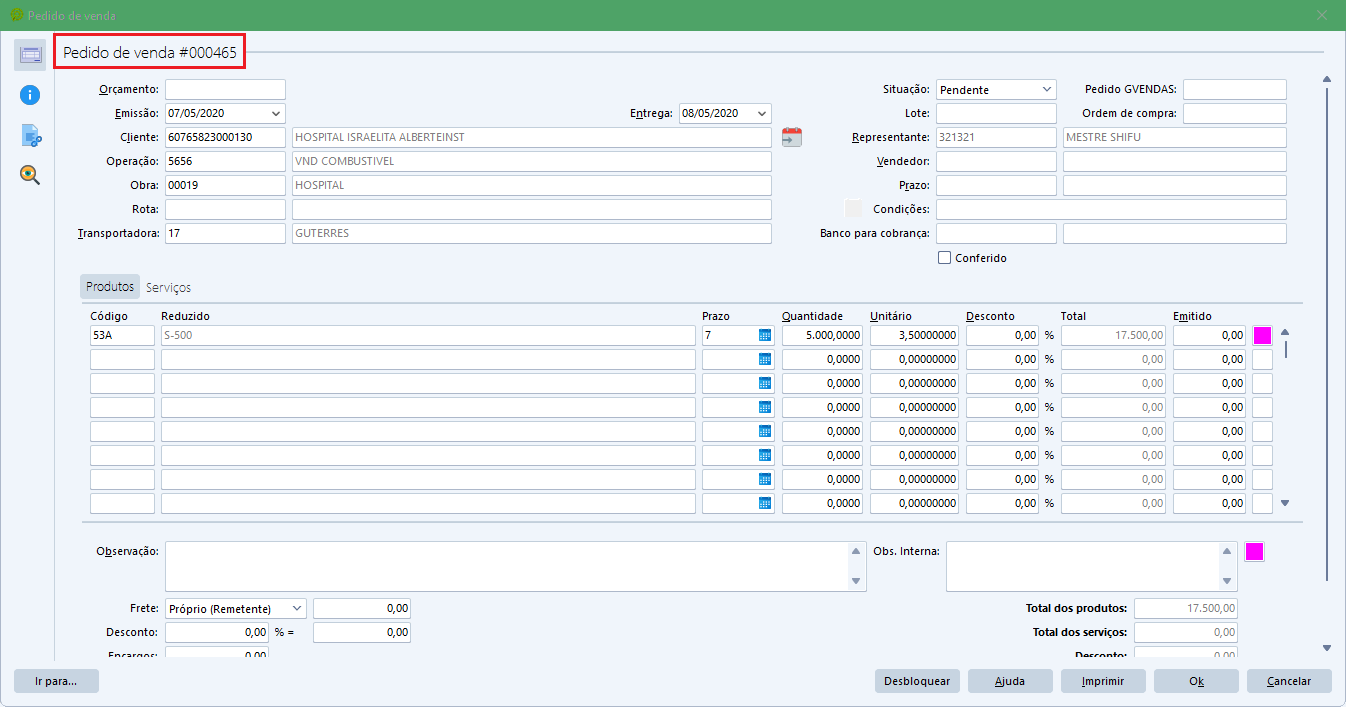Open the sales order form sidebar icon
The width and height of the screenshot is (1346, 707).
pos(30,54)
